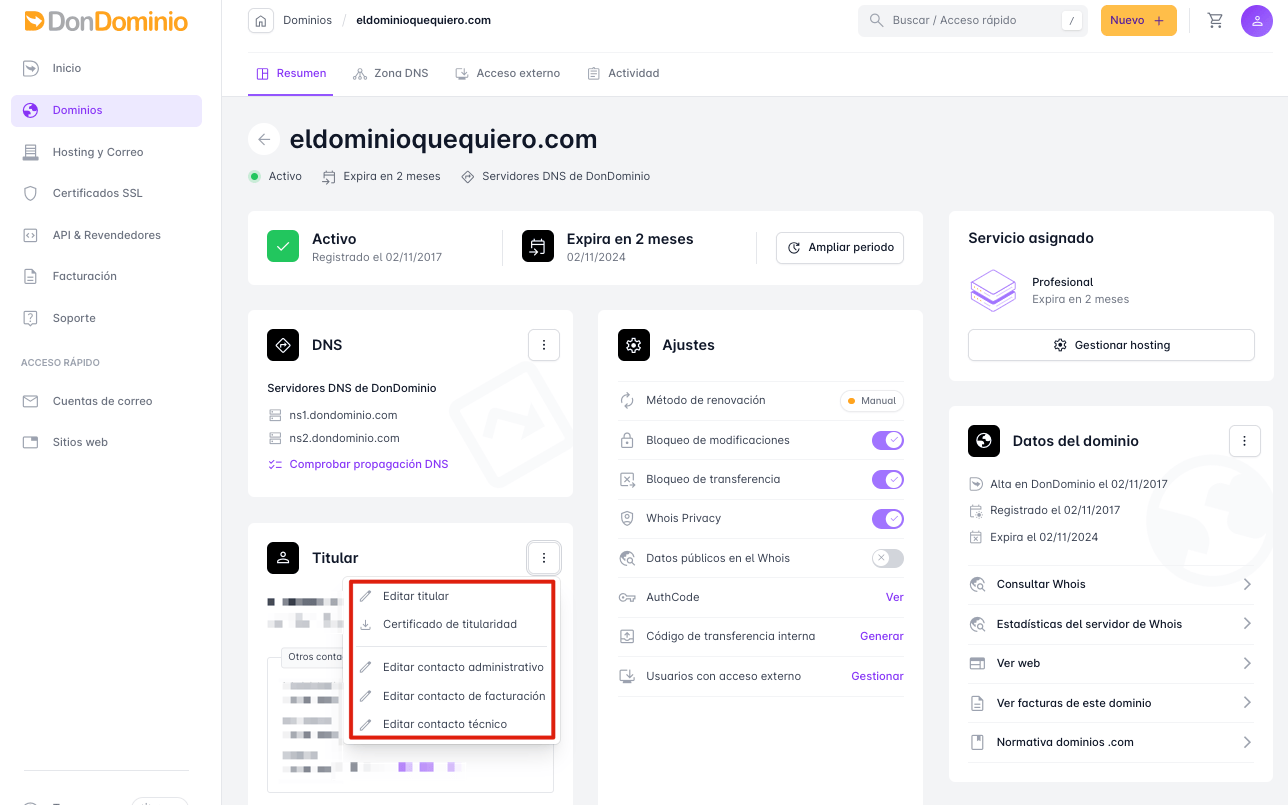Viewport: 1288px width, 805px height.
Task: Toggle Bloqueo de transferencia switch
Action: tap(888, 479)
